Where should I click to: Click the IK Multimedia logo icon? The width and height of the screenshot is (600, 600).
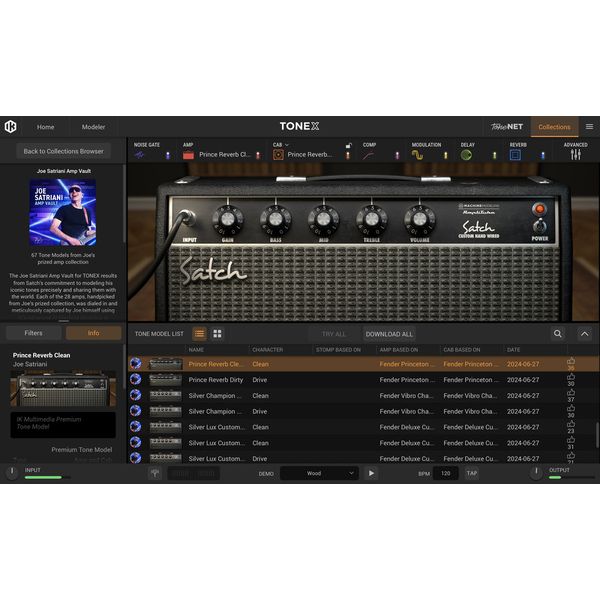click(11, 127)
